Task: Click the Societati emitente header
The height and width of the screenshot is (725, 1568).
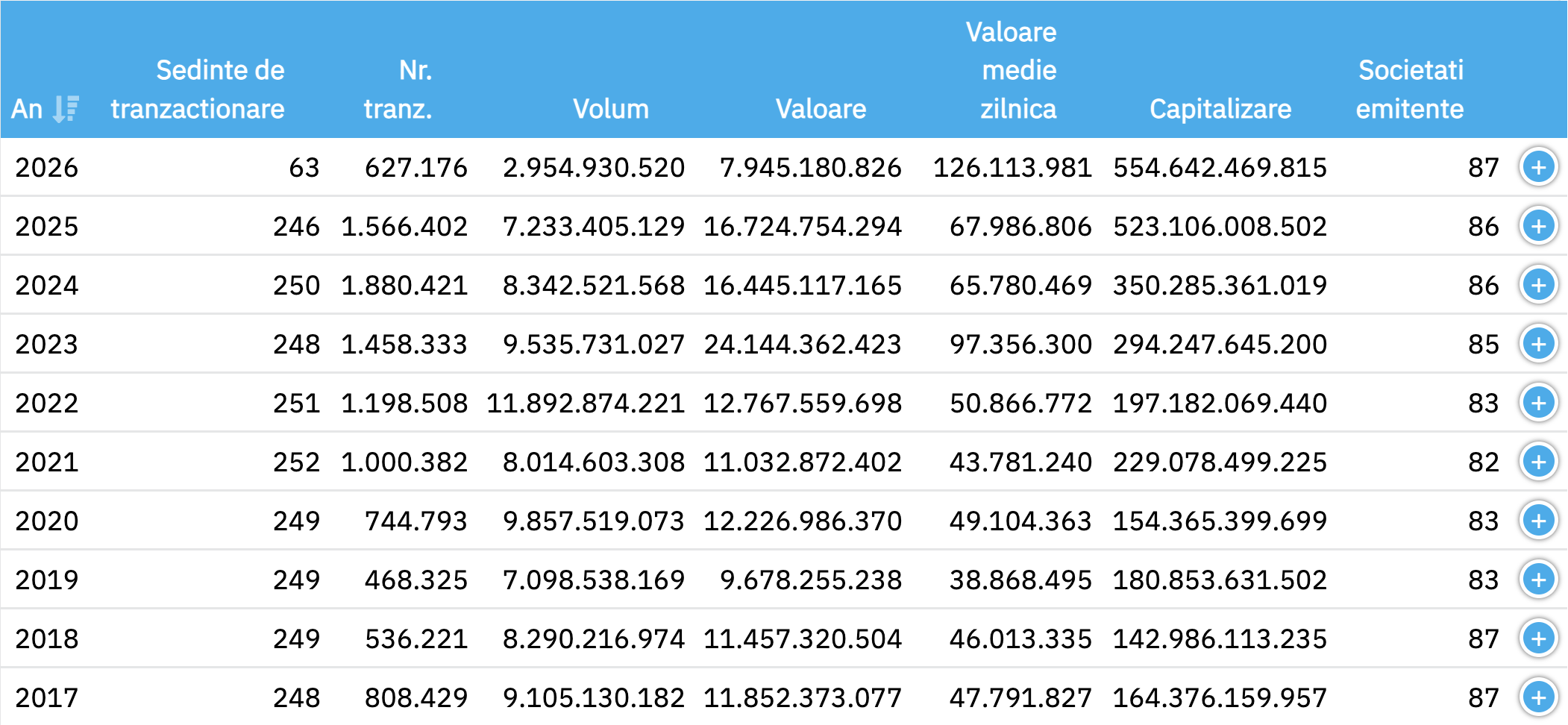Action: (x=1409, y=90)
